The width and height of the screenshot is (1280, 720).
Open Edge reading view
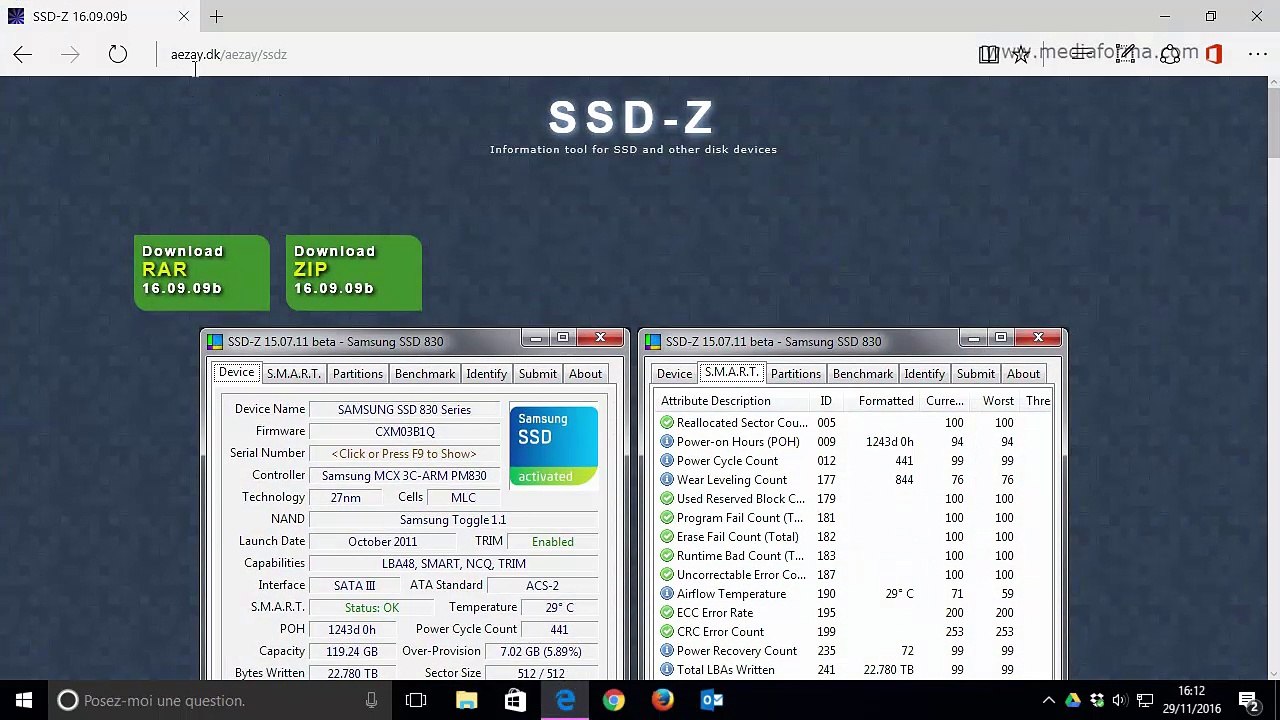coord(989,55)
